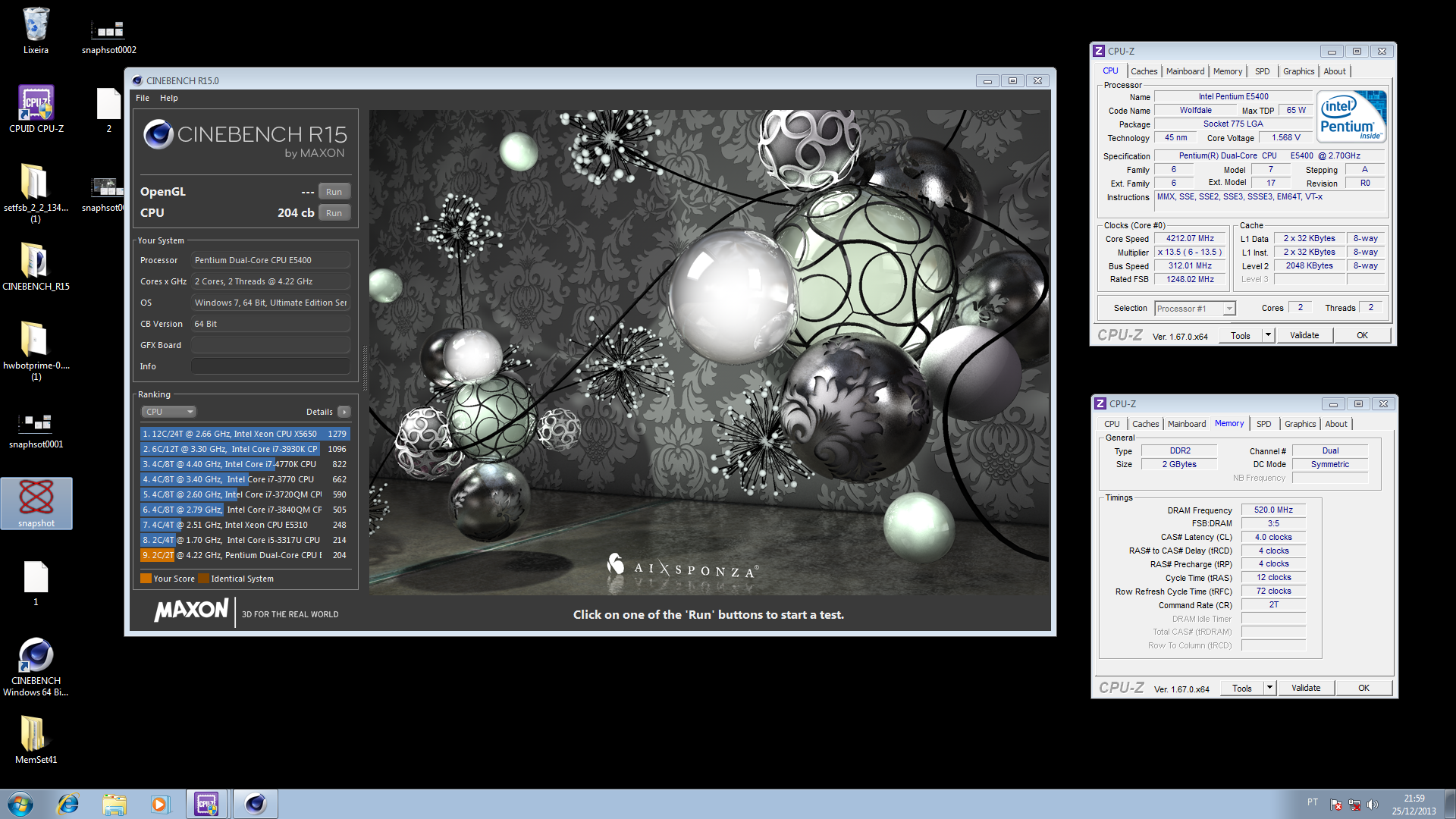
Task: Click the volume speaker tray icon
Action: 1372,805
